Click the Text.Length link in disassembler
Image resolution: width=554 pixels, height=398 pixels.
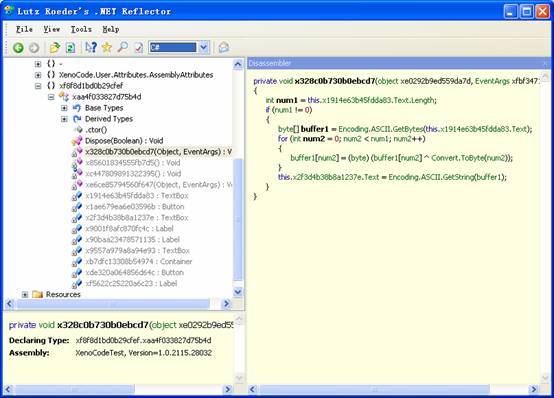pos(414,100)
